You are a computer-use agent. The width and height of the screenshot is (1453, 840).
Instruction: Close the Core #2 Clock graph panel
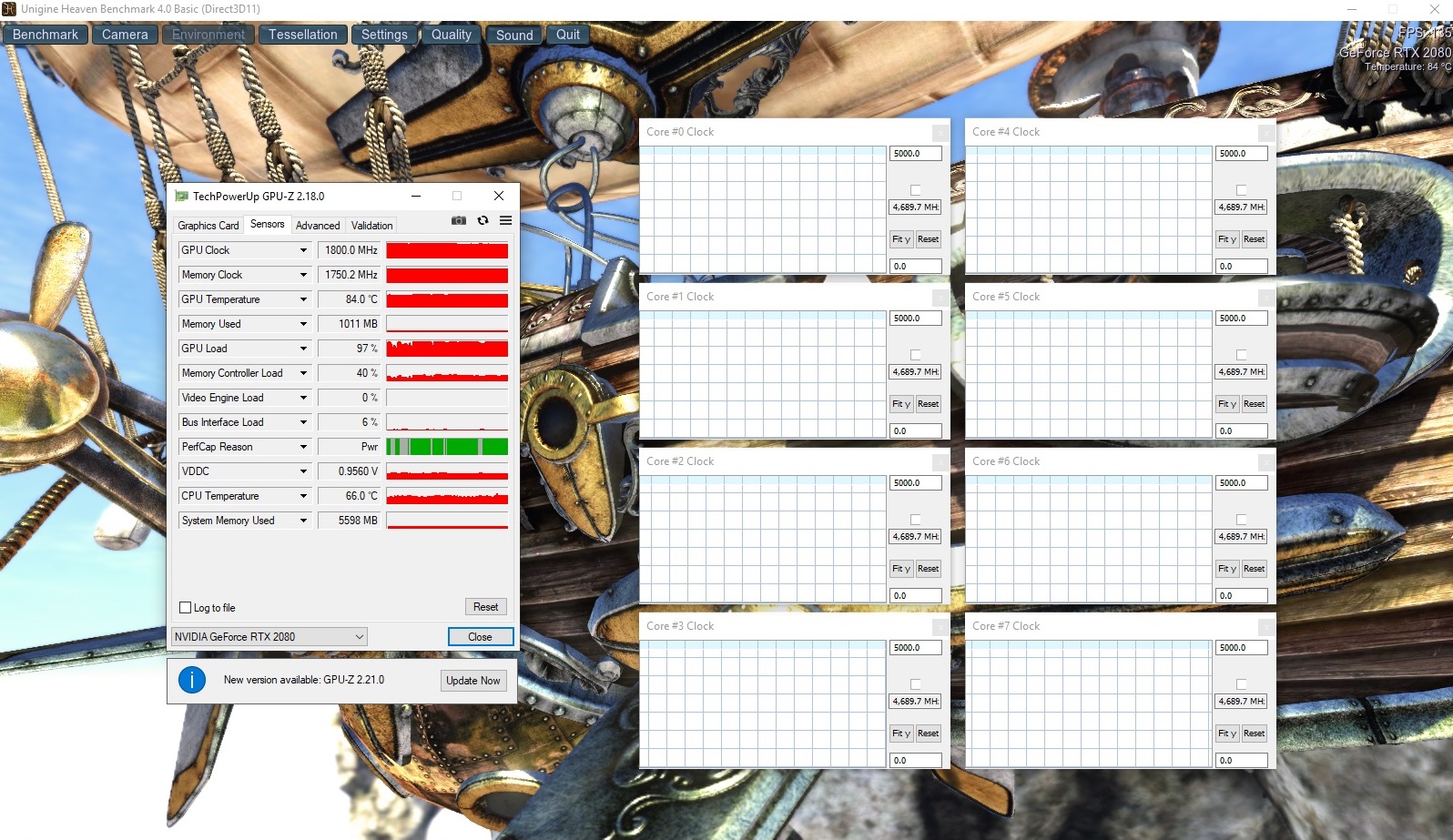[x=940, y=462]
